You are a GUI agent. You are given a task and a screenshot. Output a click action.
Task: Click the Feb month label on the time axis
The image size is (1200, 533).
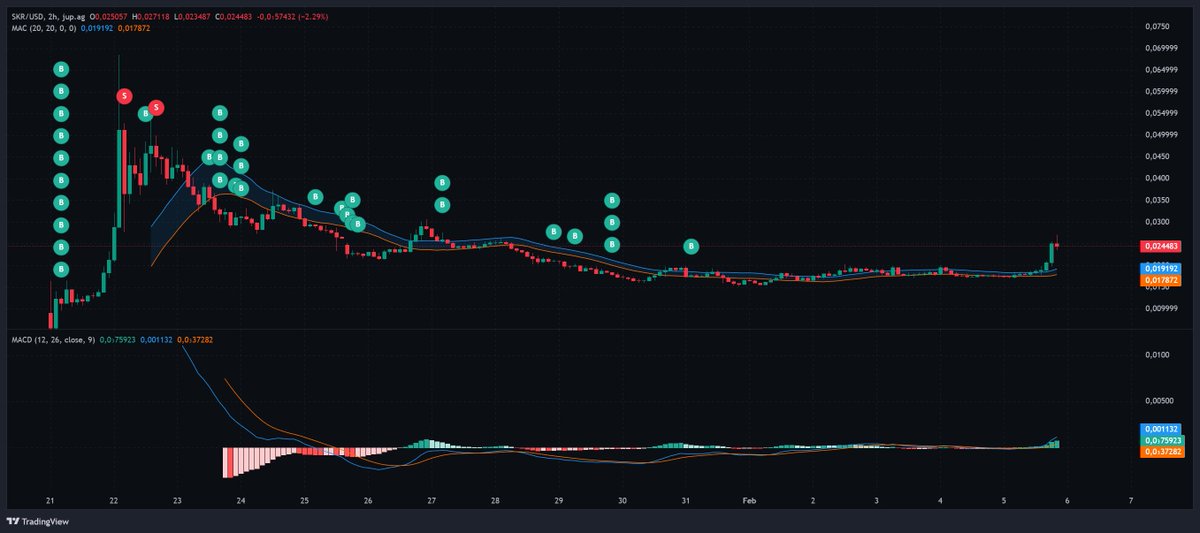pos(750,499)
